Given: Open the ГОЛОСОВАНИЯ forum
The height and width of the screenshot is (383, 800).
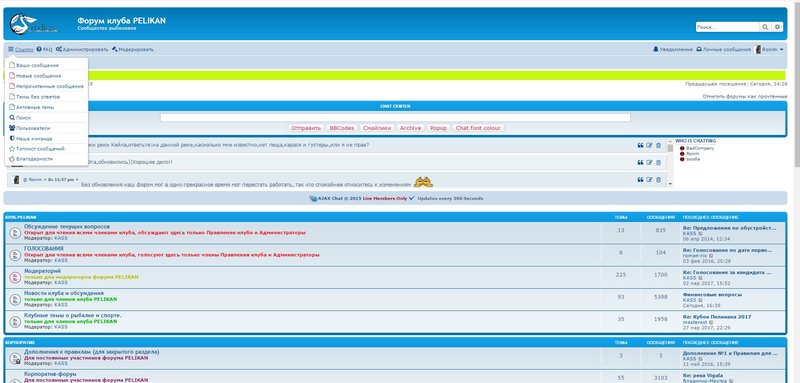Looking at the screenshot, I should 43,248.
